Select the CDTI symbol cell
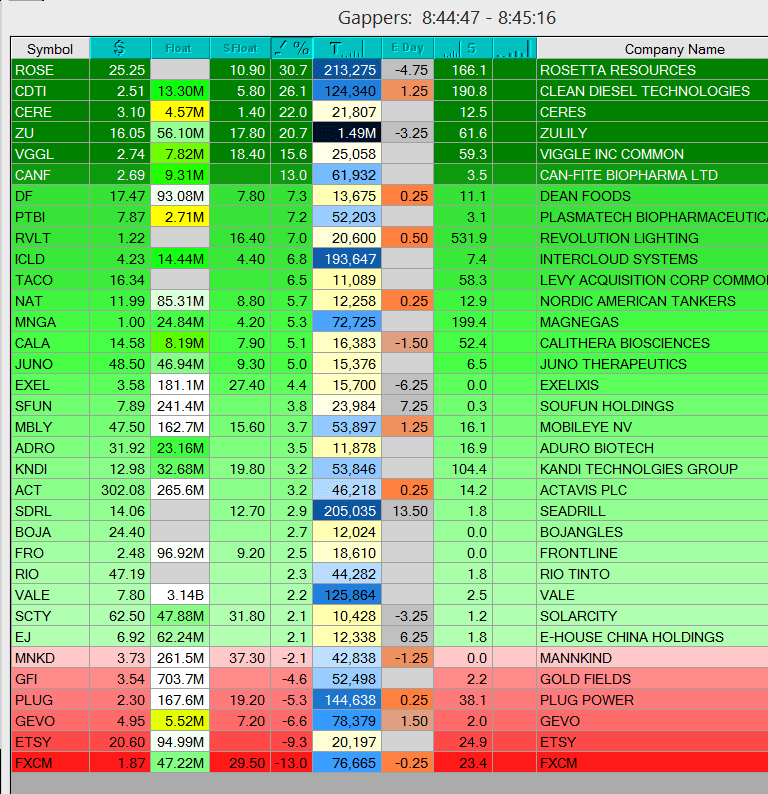 point(51,91)
